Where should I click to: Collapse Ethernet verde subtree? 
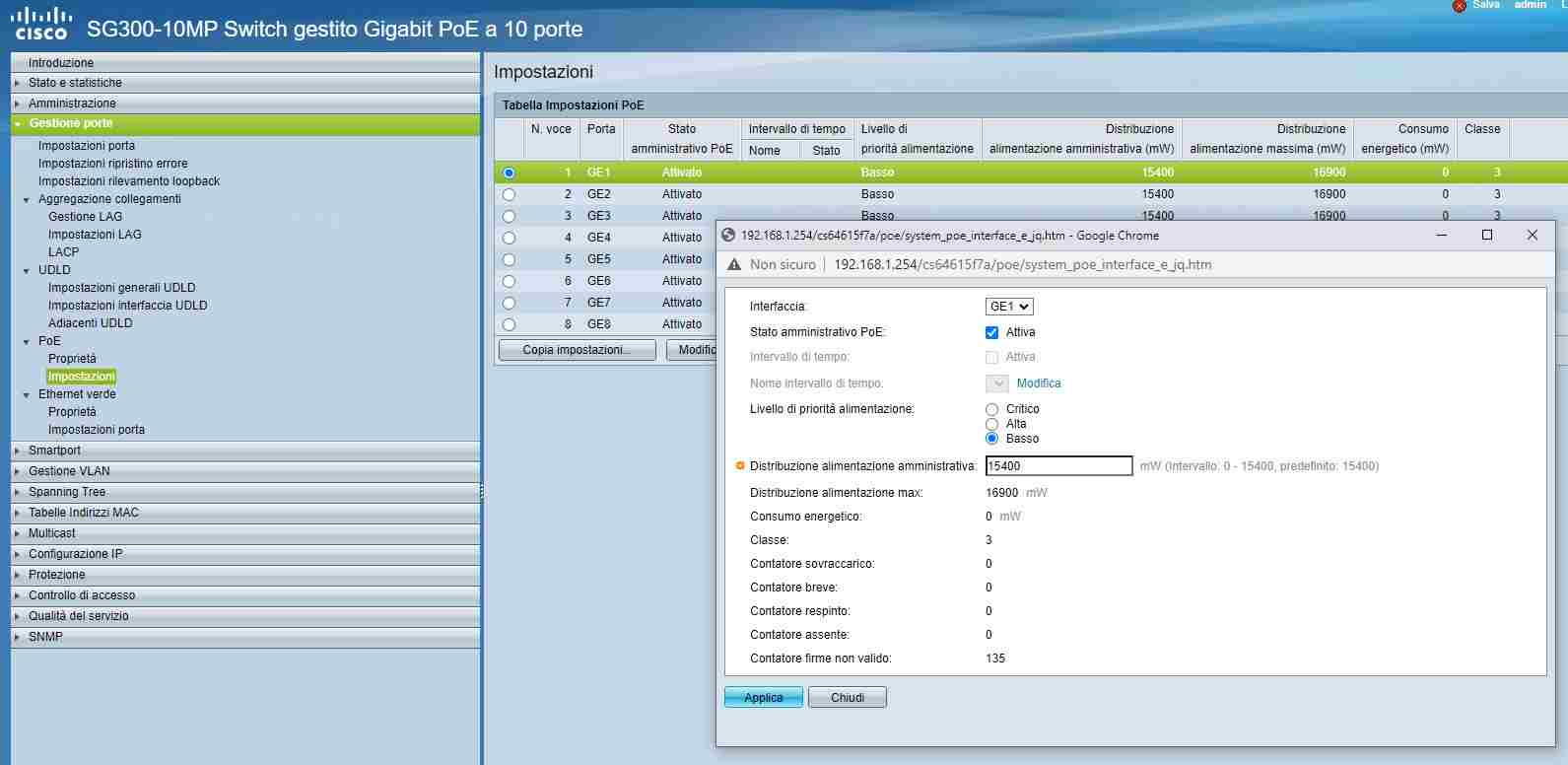coord(27,394)
